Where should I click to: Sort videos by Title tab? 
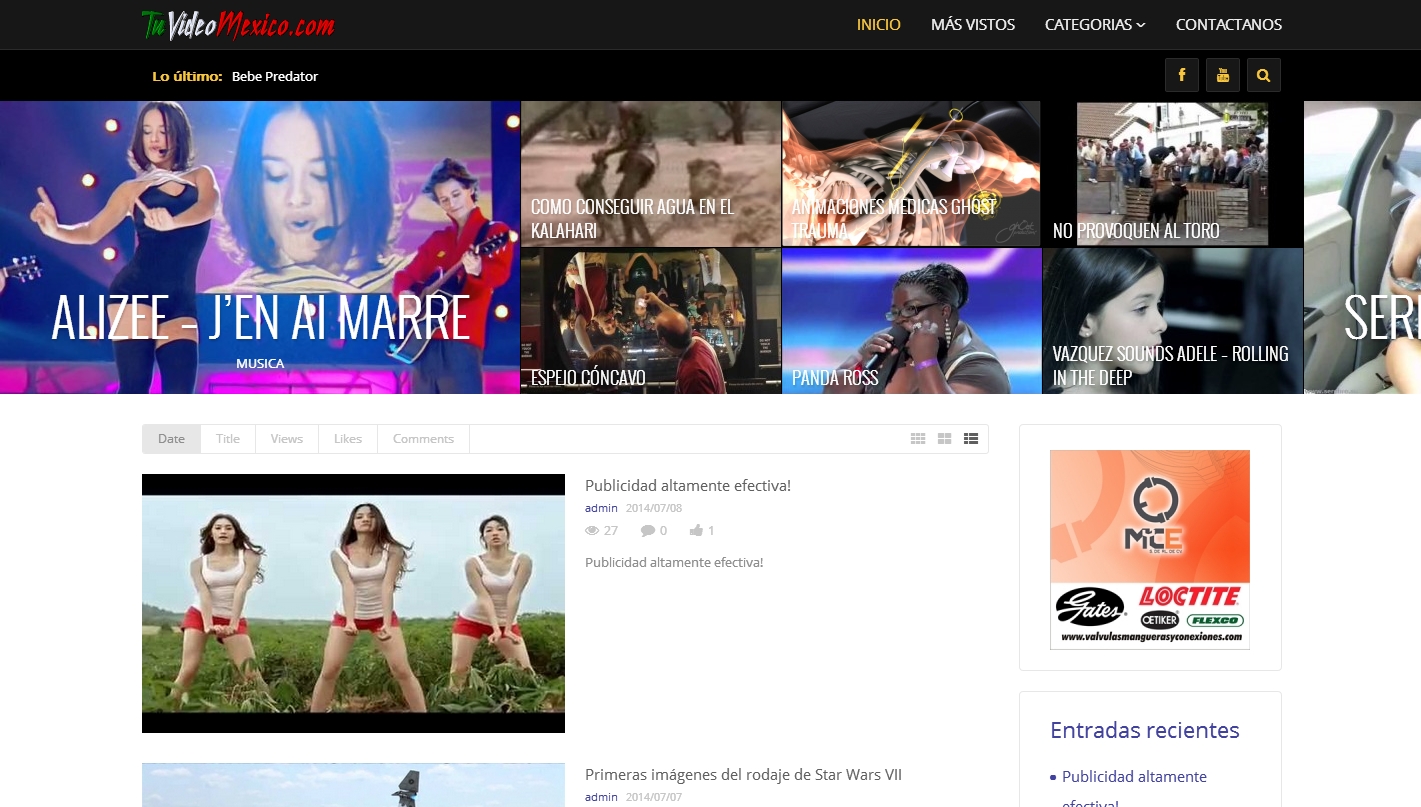pyautogui.click(x=228, y=439)
